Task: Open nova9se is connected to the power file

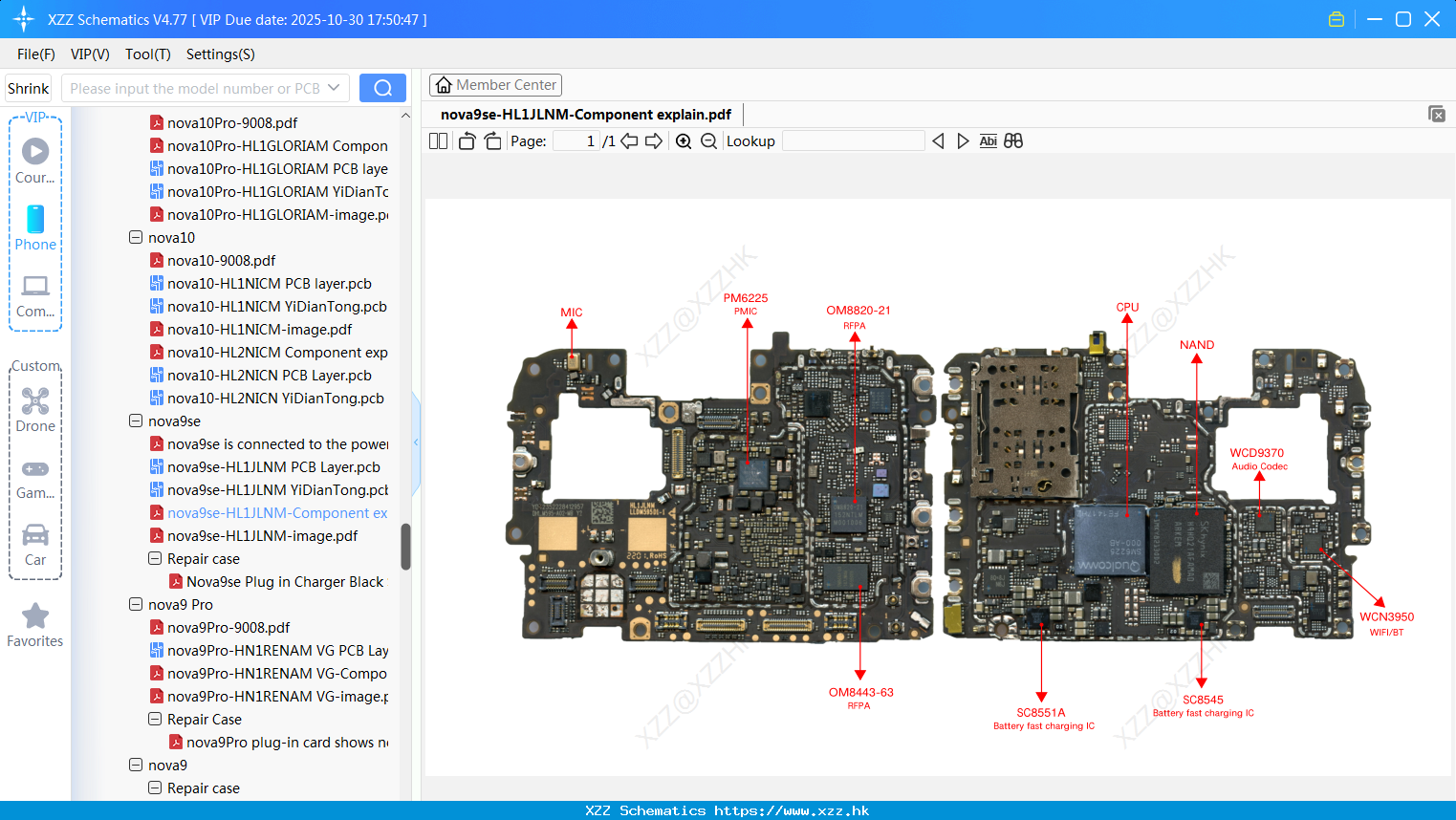Action: tap(277, 443)
